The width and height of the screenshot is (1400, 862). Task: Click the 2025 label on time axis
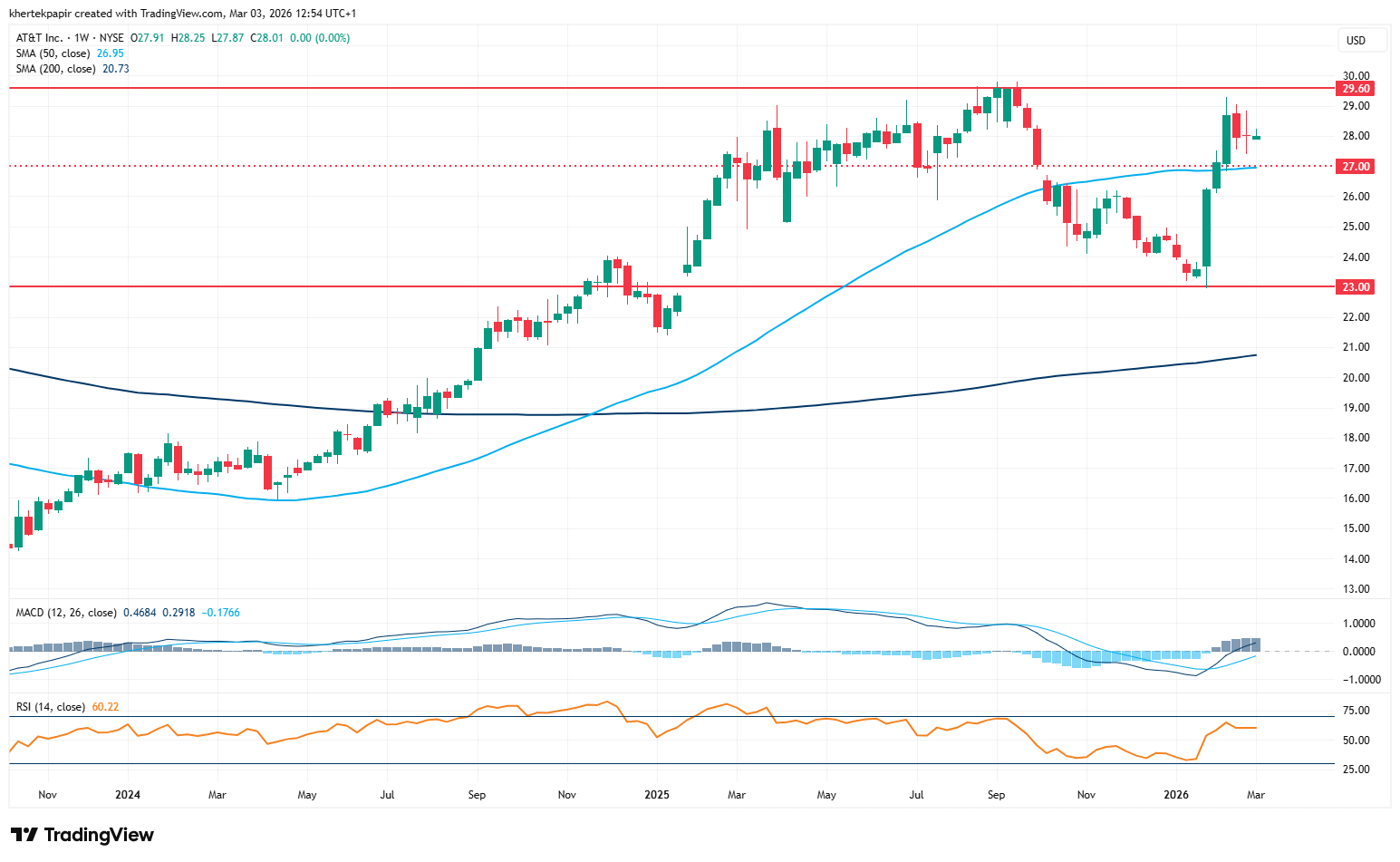tap(657, 795)
